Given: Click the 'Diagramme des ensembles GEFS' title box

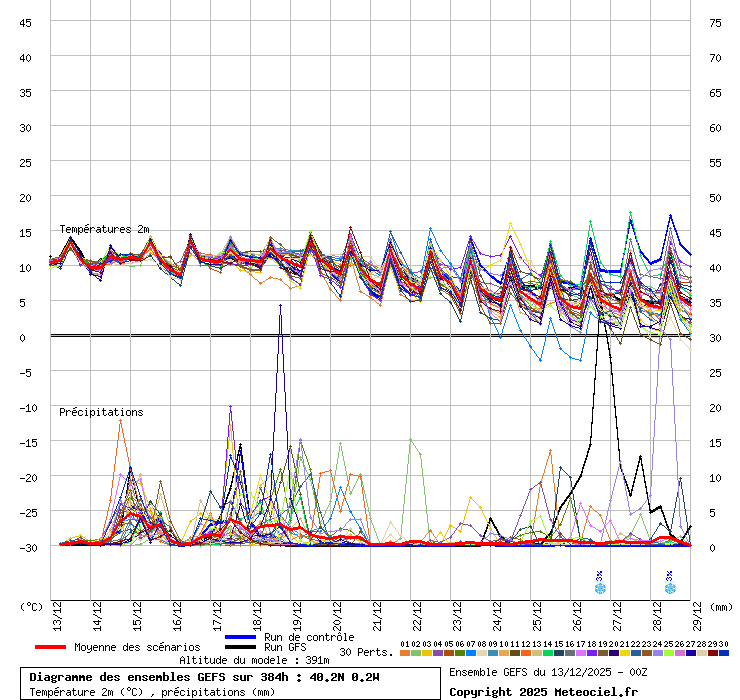Looking at the screenshot, I should pos(231,684).
